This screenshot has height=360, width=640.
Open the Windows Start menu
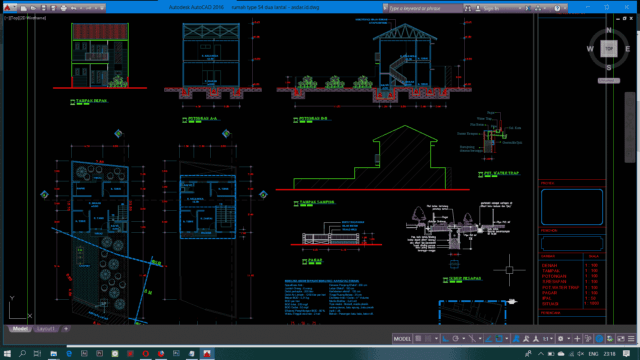(x=7, y=353)
